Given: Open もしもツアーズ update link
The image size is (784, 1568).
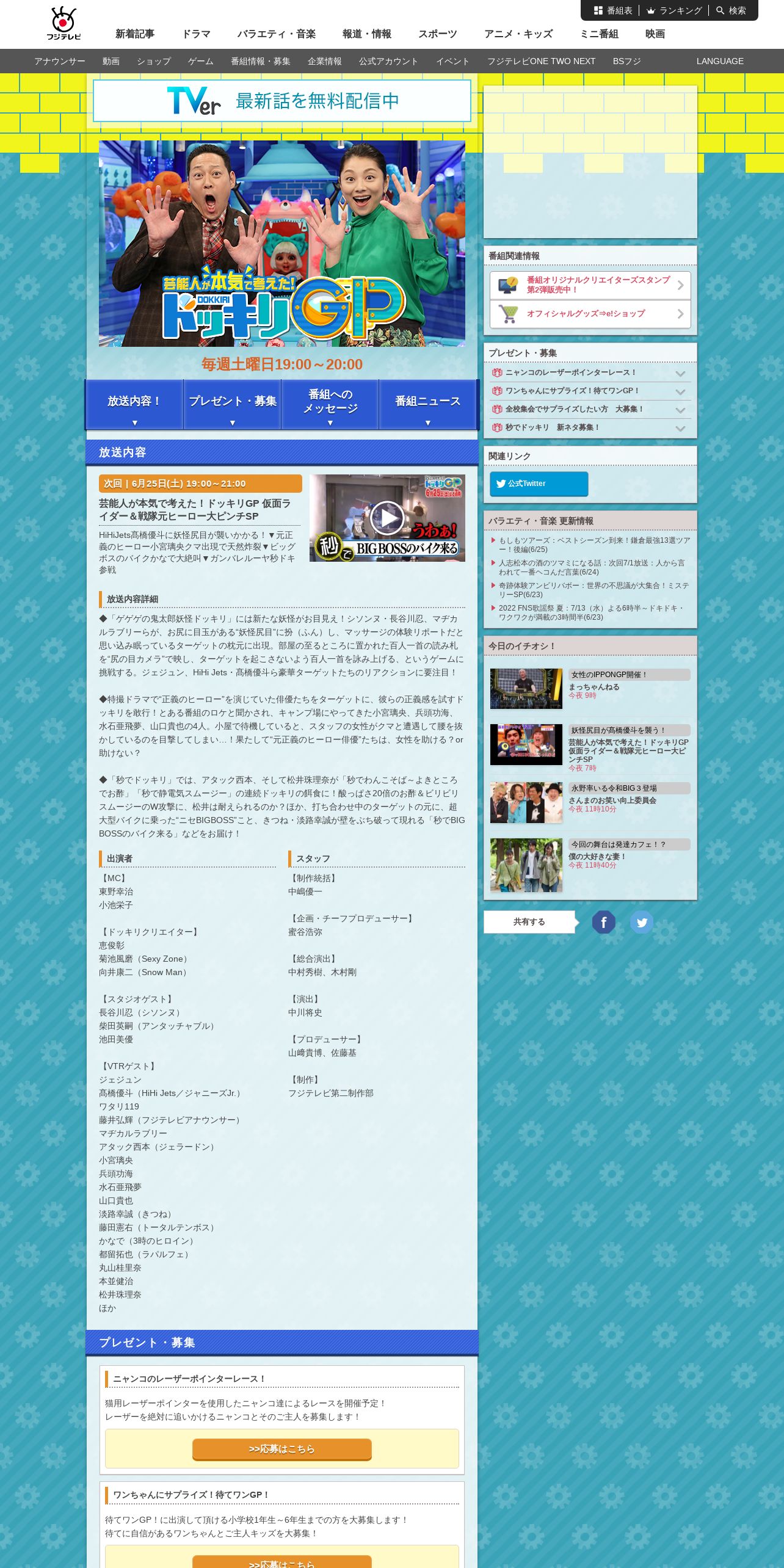Looking at the screenshot, I should tap(594, 545).
